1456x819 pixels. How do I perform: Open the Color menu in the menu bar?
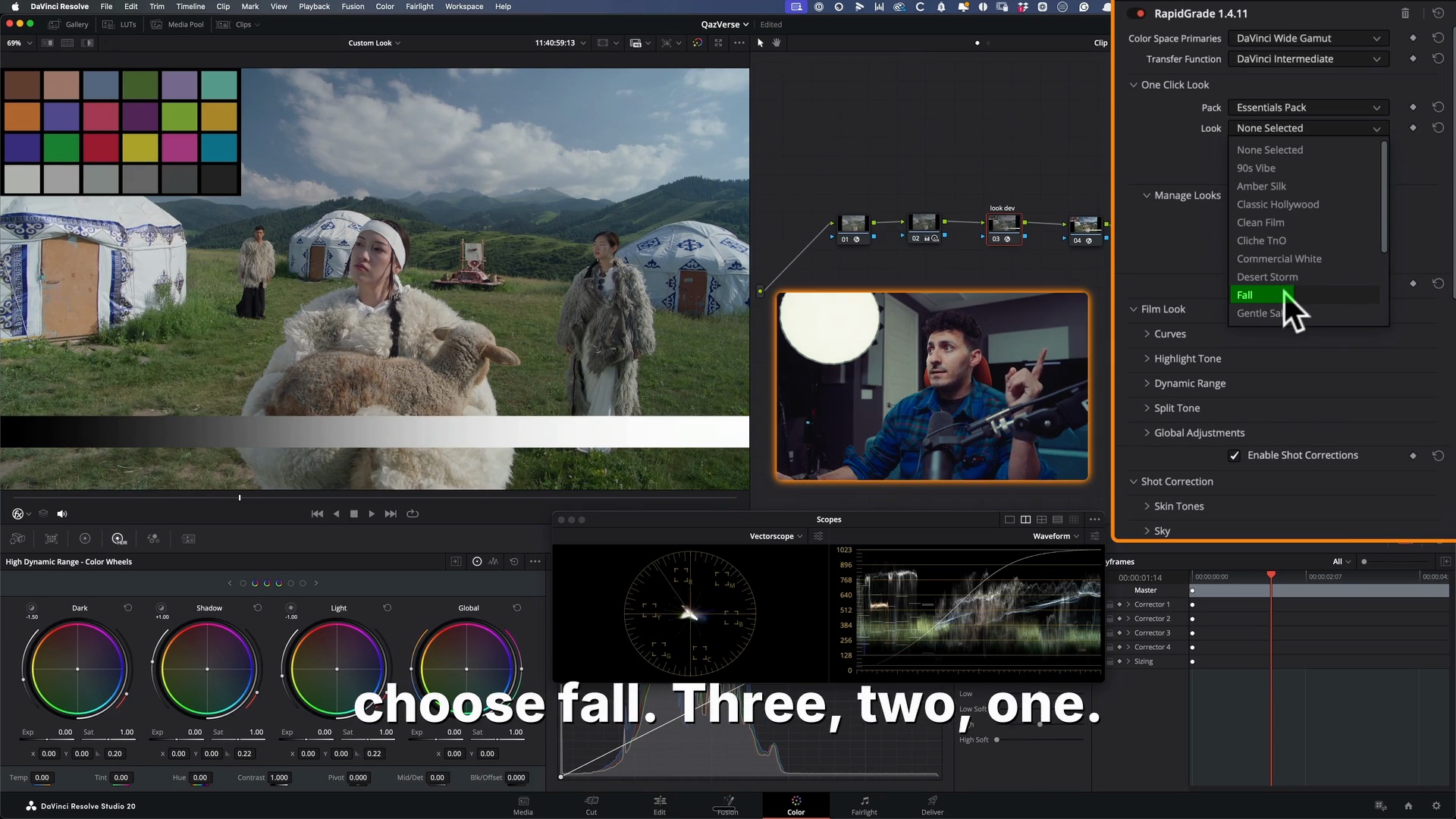pyautogui.click(x=384, y=6)
